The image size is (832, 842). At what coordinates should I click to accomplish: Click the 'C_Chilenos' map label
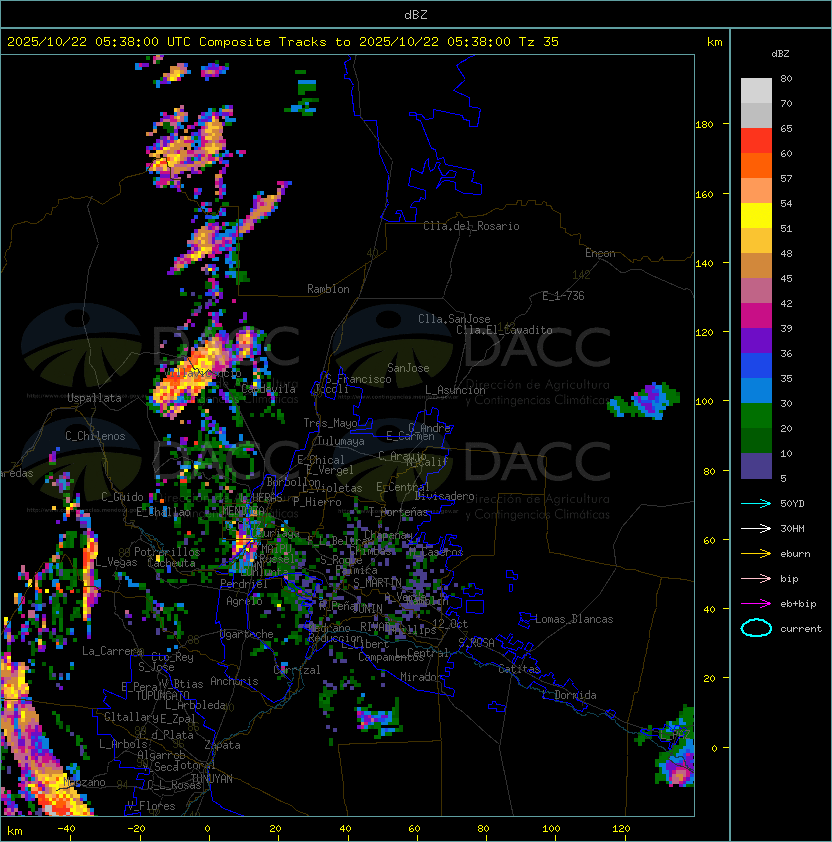[95, 436]
